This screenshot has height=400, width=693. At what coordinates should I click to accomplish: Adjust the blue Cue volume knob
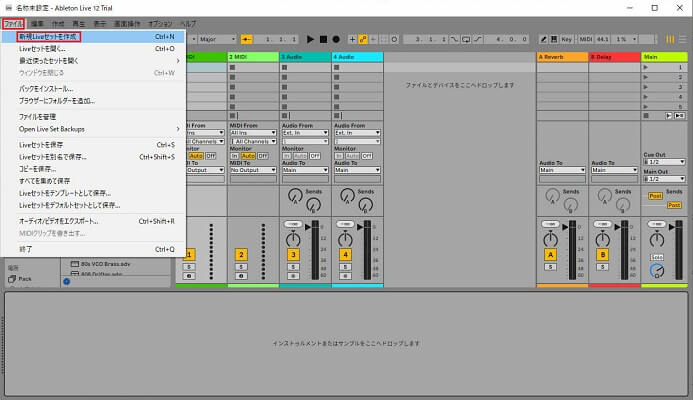tap(657, 270)
